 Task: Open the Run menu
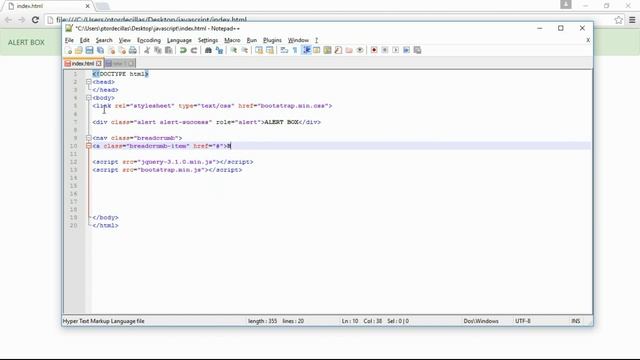pyautogui.click(x=252, y=40)
